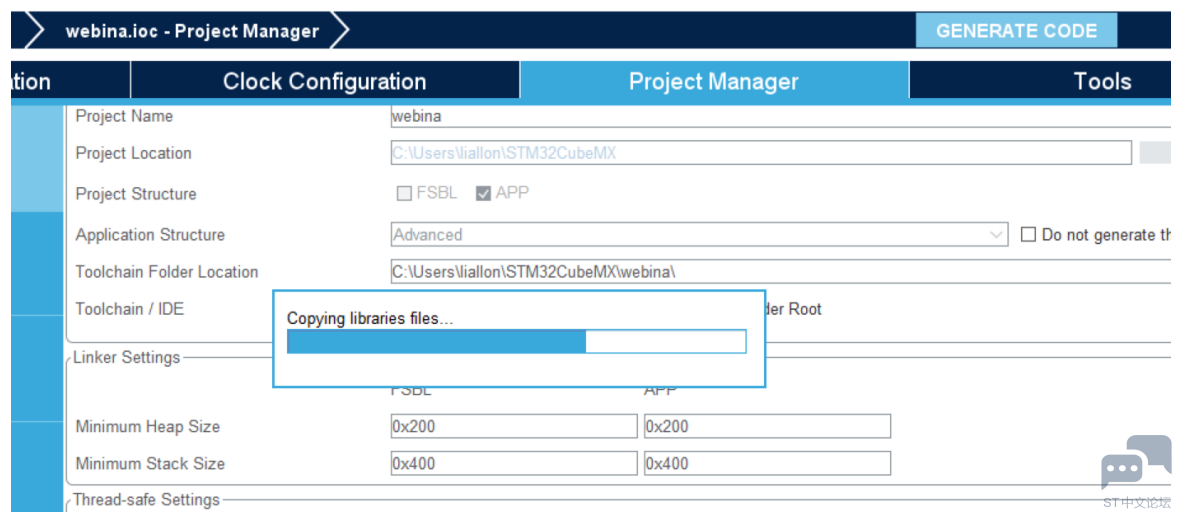The width and height of the screenshot is (1180, 518).
Task: Select the Project Manager tab
Action: tap(713, 81)
